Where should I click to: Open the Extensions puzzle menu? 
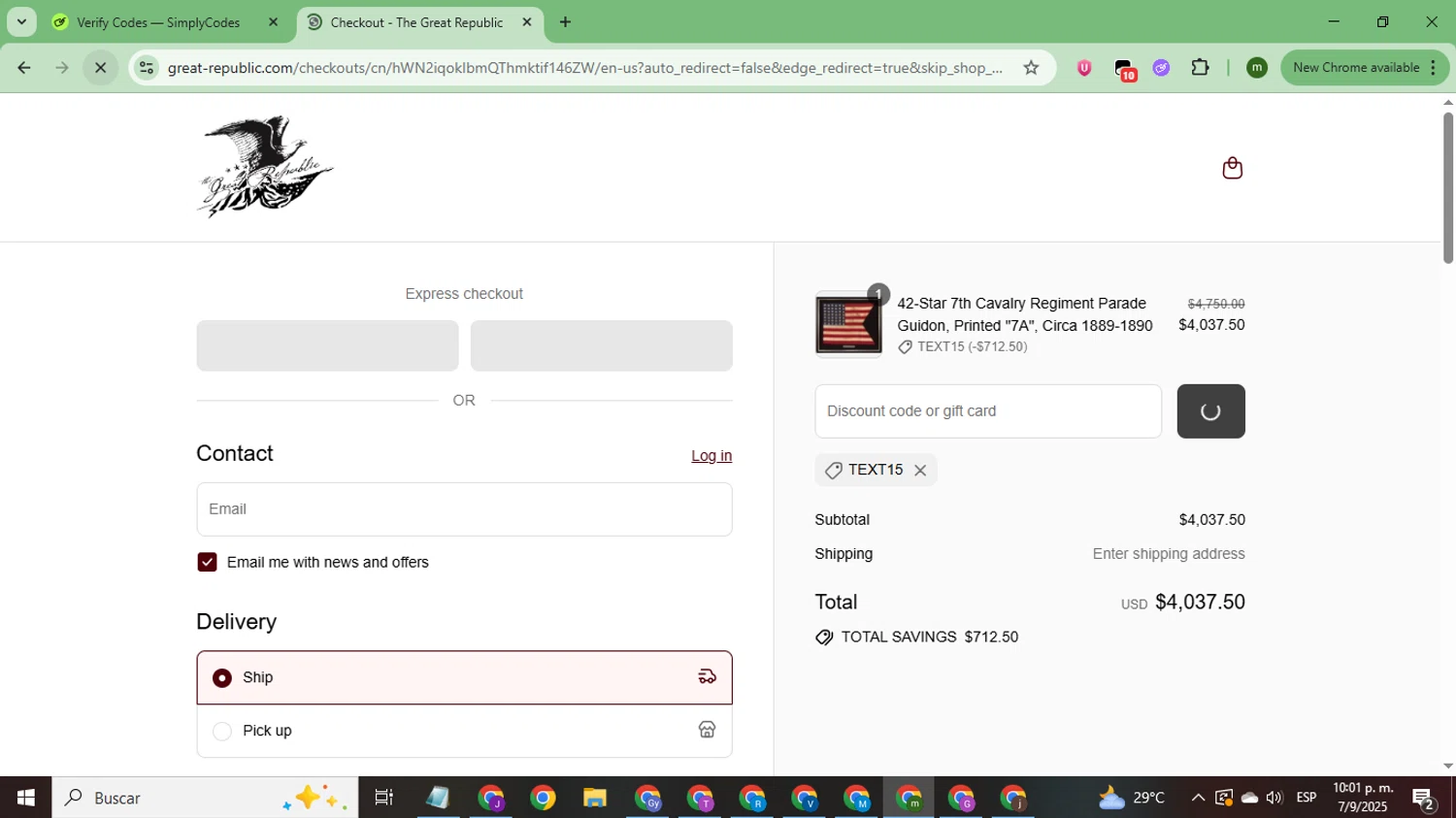pyautogui.click(x=1201, y=68)
